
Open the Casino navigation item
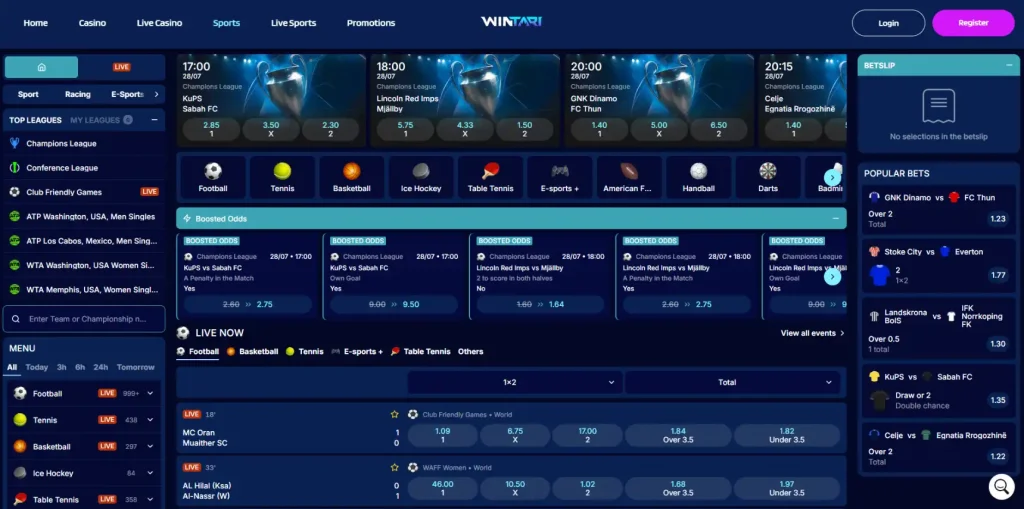(x=92, y=23)
